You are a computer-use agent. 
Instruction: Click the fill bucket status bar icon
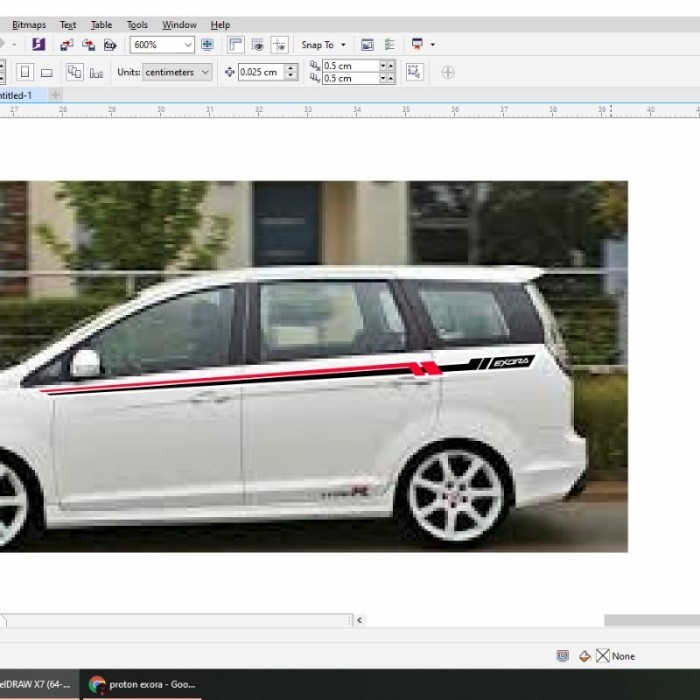pyautogui.click(x=585, y=656)
